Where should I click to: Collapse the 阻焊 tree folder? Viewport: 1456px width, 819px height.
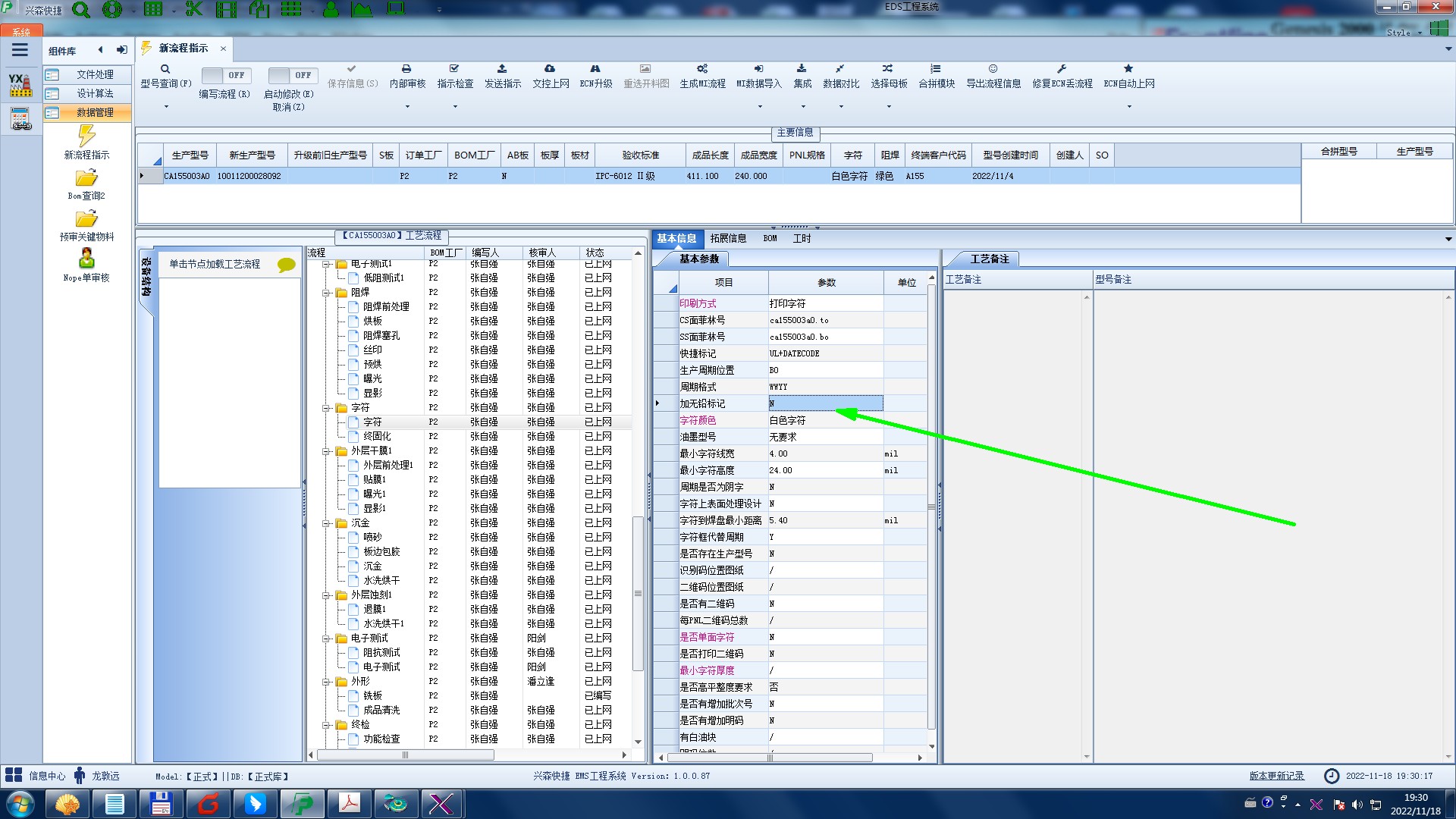pyautogui.click(x=326, y=293)
